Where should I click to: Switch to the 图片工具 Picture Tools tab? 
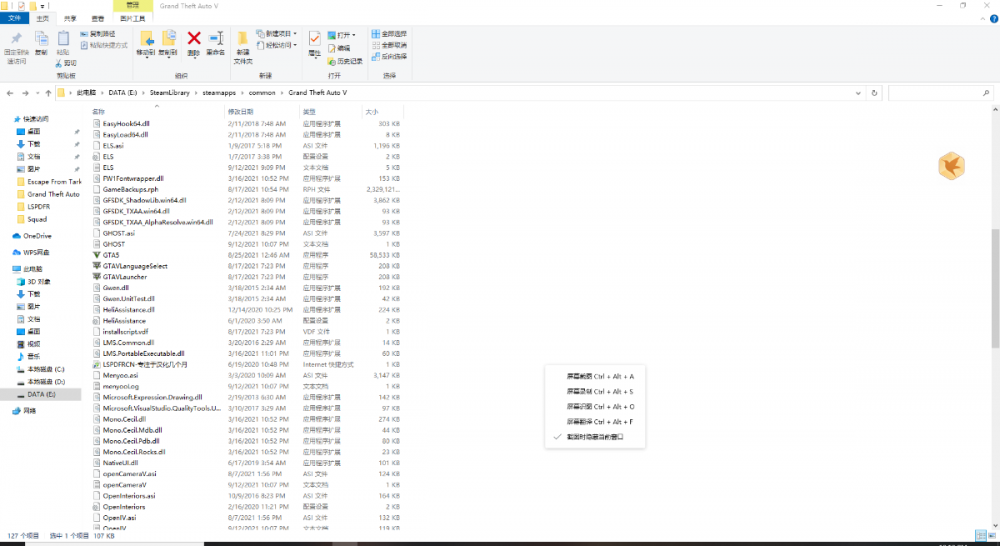point(133,18)
